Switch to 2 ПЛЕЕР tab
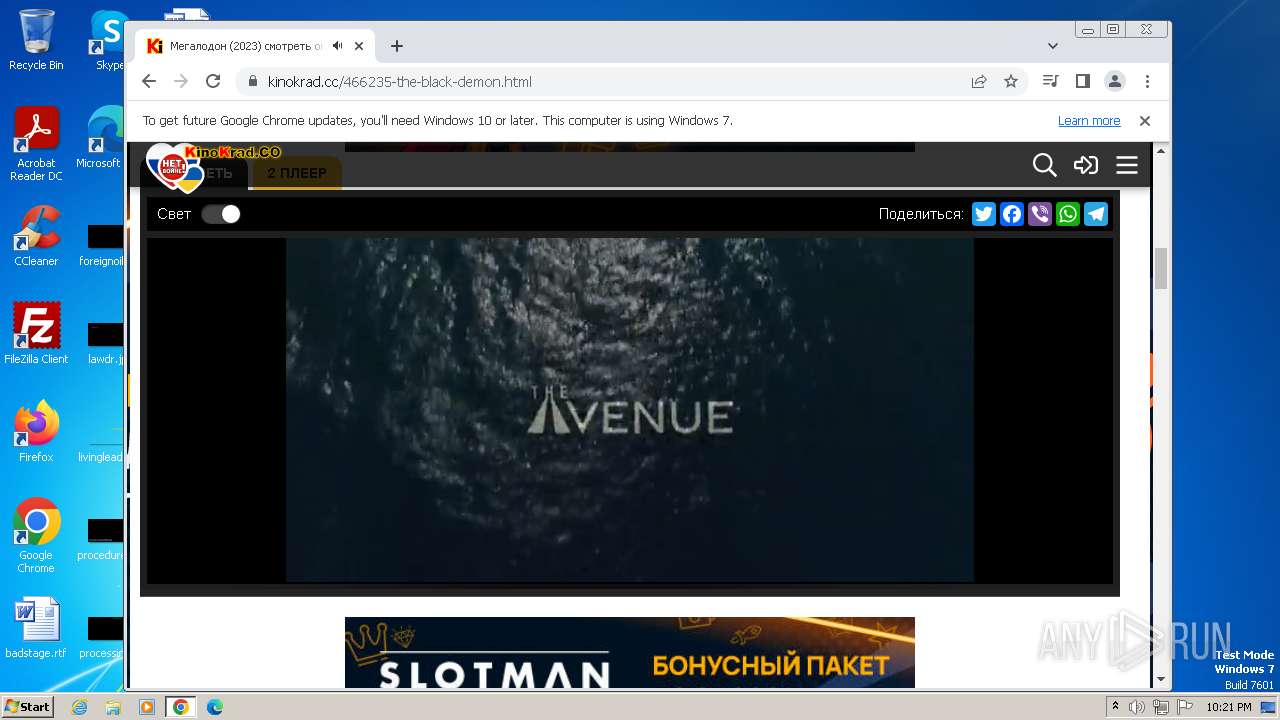Image resolution: width=1280 pixels, height=720 pixels. [297, 173]
